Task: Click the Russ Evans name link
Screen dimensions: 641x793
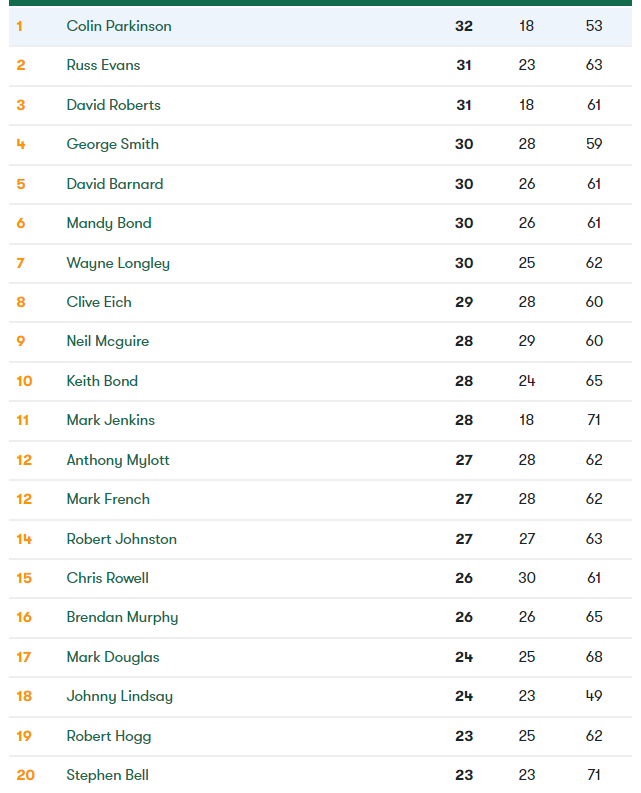Action: [x=103, y=65]
